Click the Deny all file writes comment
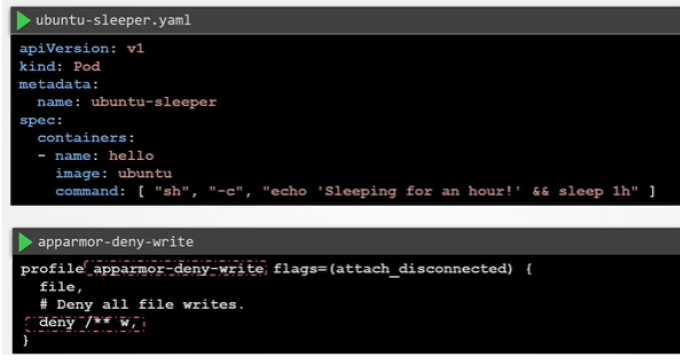Viewport: 684px width, 363px height. coord(142,305)
